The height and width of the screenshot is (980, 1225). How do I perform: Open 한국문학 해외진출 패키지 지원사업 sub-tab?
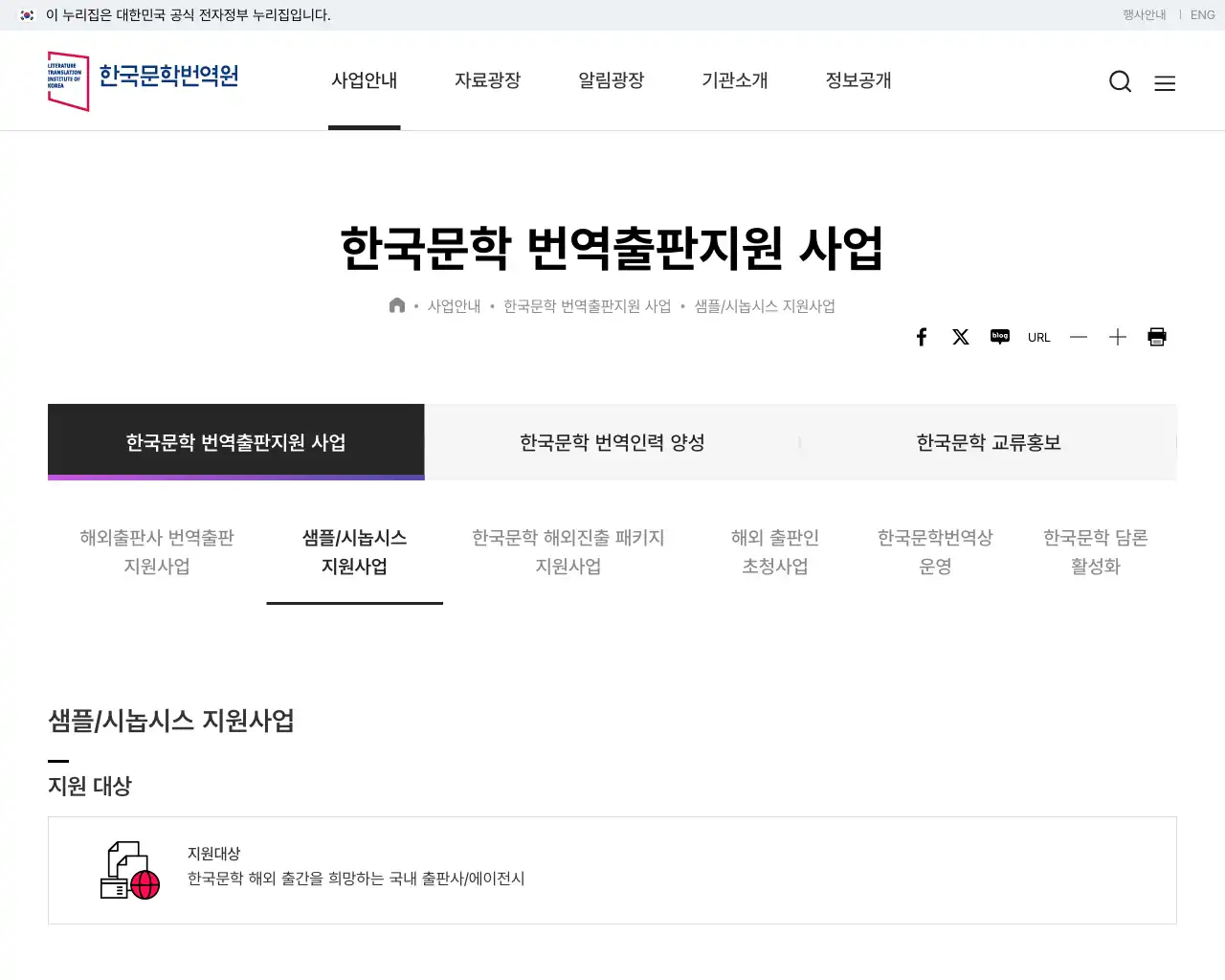click(568, 552)
